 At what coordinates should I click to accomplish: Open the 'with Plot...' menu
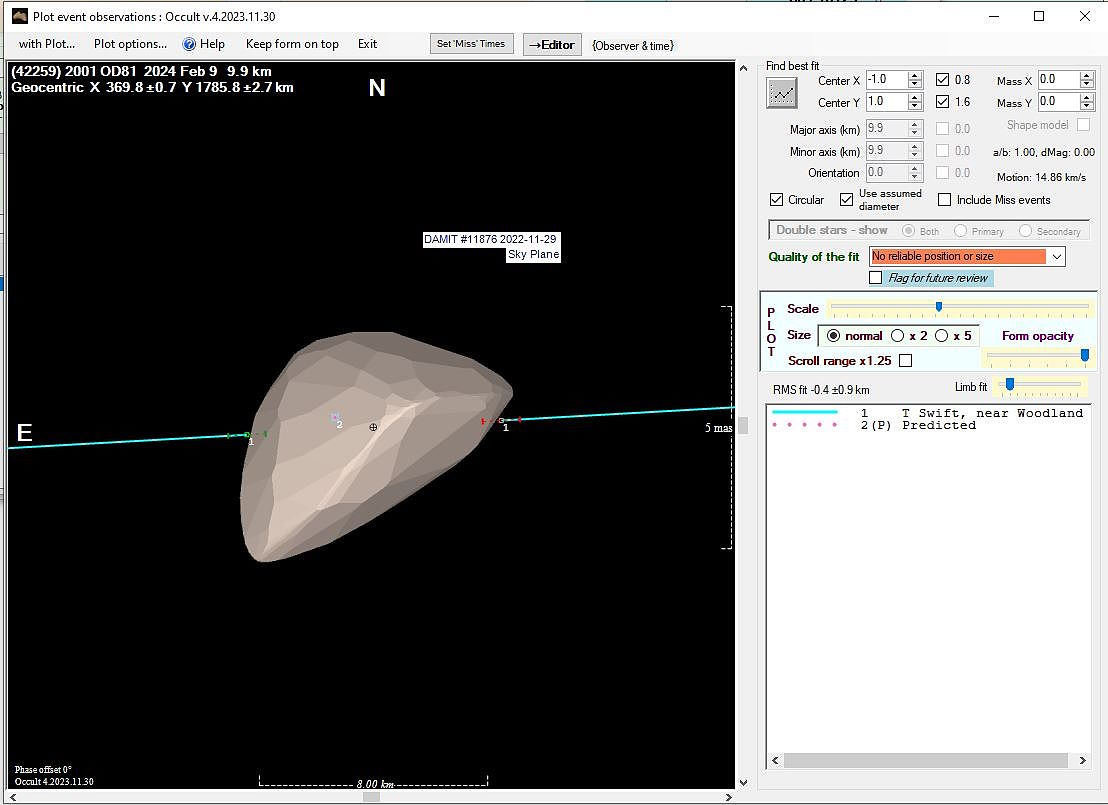click(47, 44)
